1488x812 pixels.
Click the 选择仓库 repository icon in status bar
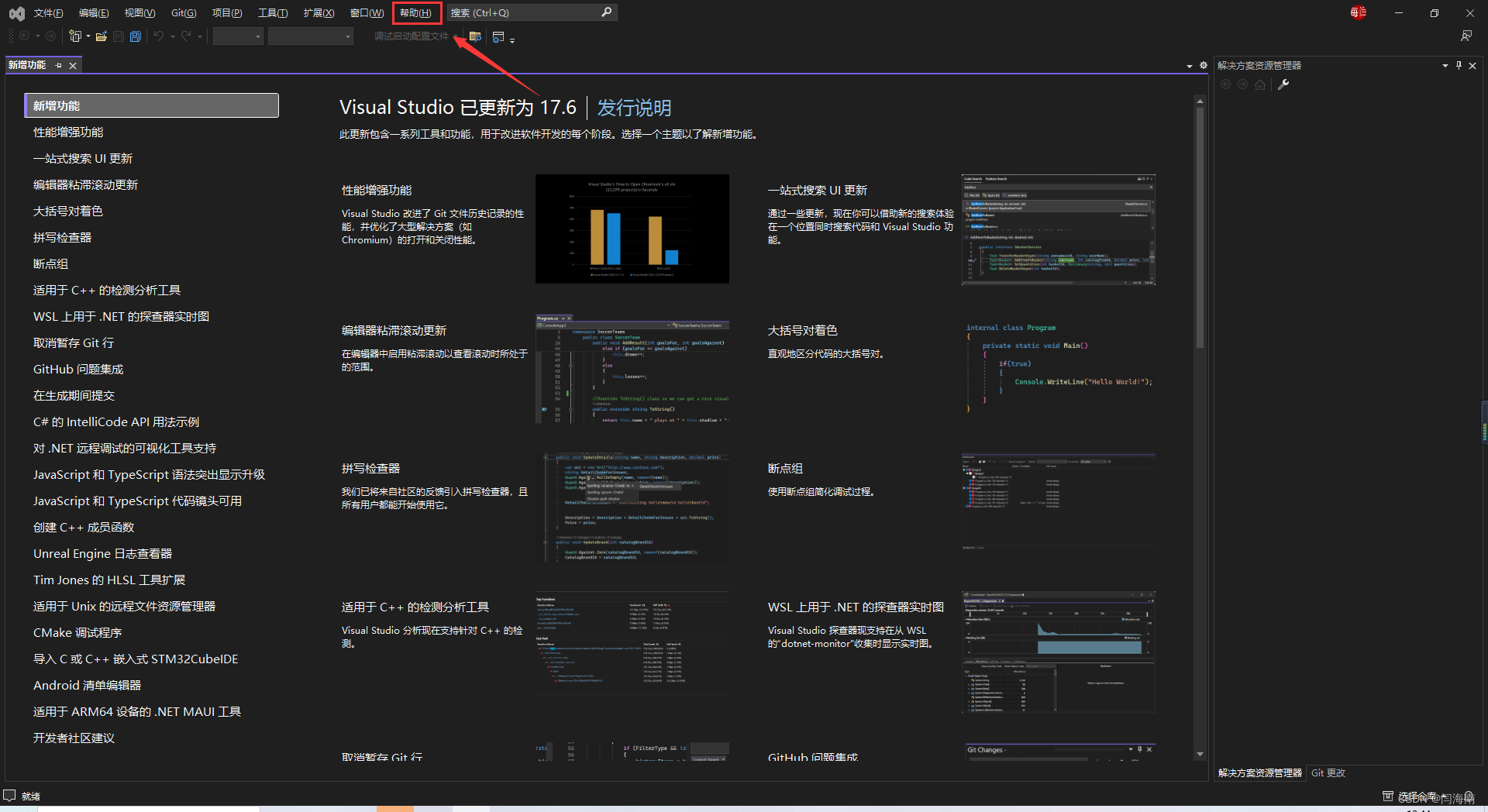pyautogui.click(x=1388, y=796)
